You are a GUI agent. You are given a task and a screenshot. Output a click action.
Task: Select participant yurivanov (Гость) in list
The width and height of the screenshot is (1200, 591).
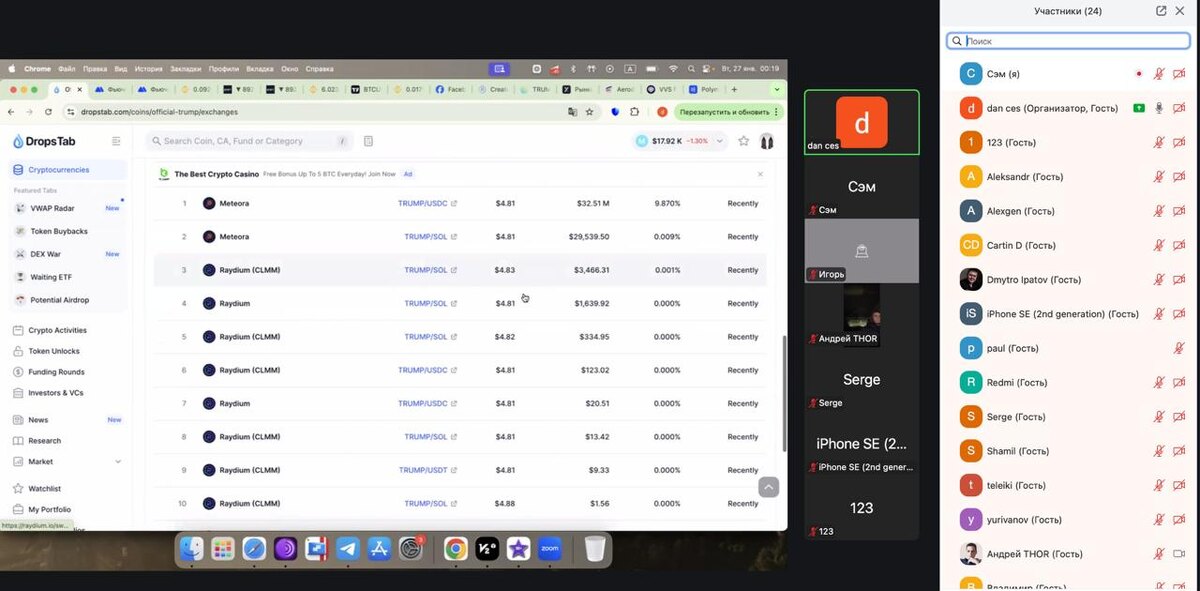coord(1069,519)
